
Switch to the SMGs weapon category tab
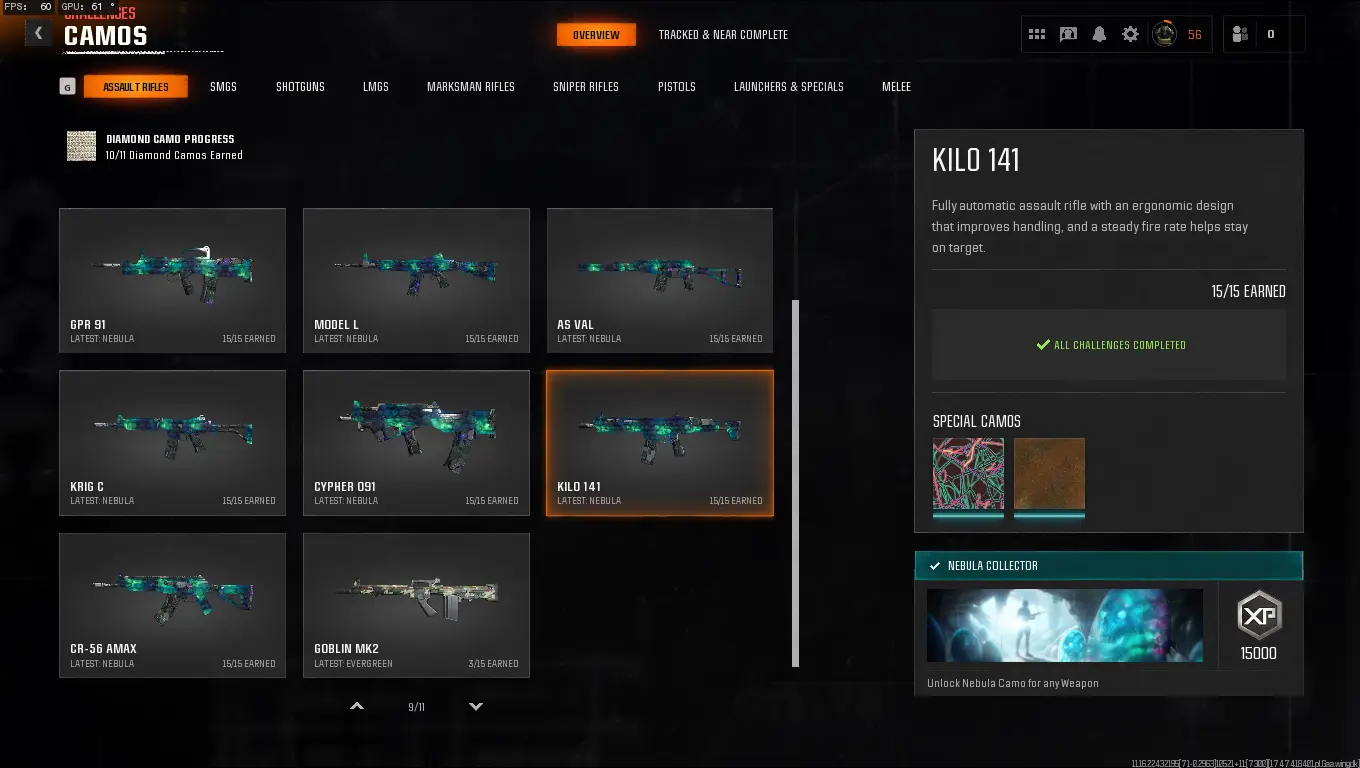[x=223, y=87]
